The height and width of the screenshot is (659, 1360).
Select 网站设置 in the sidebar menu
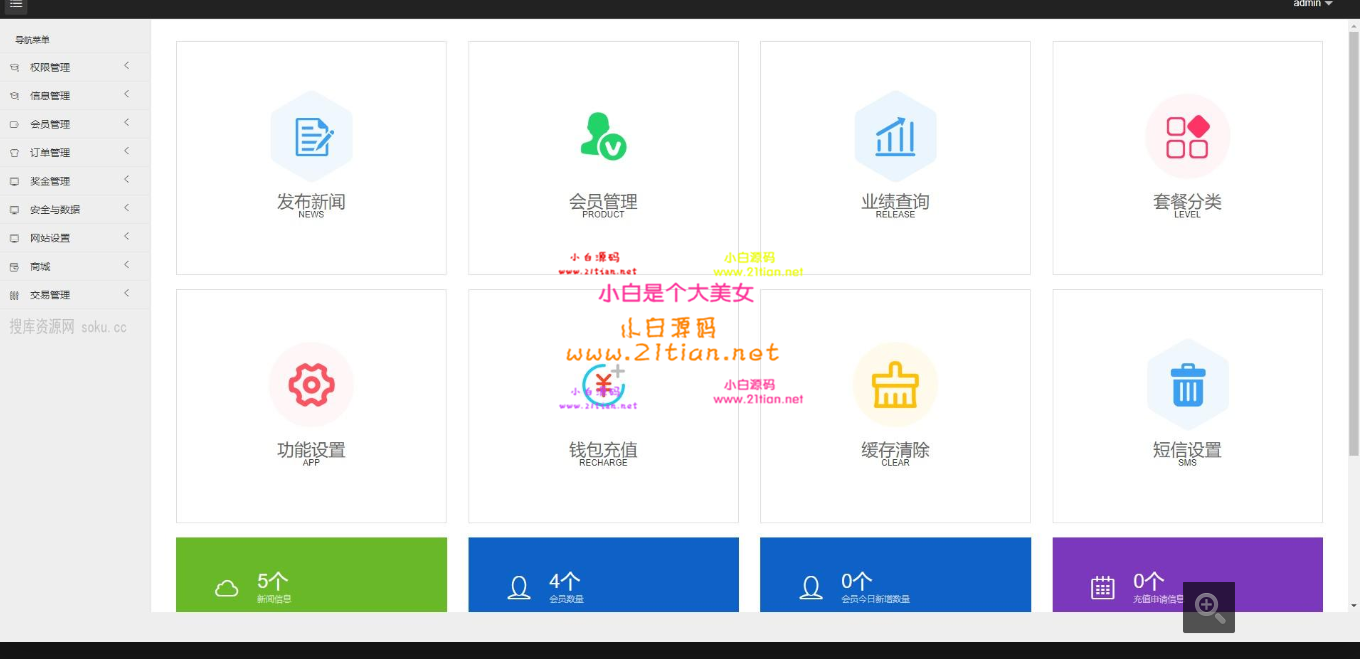50,238
